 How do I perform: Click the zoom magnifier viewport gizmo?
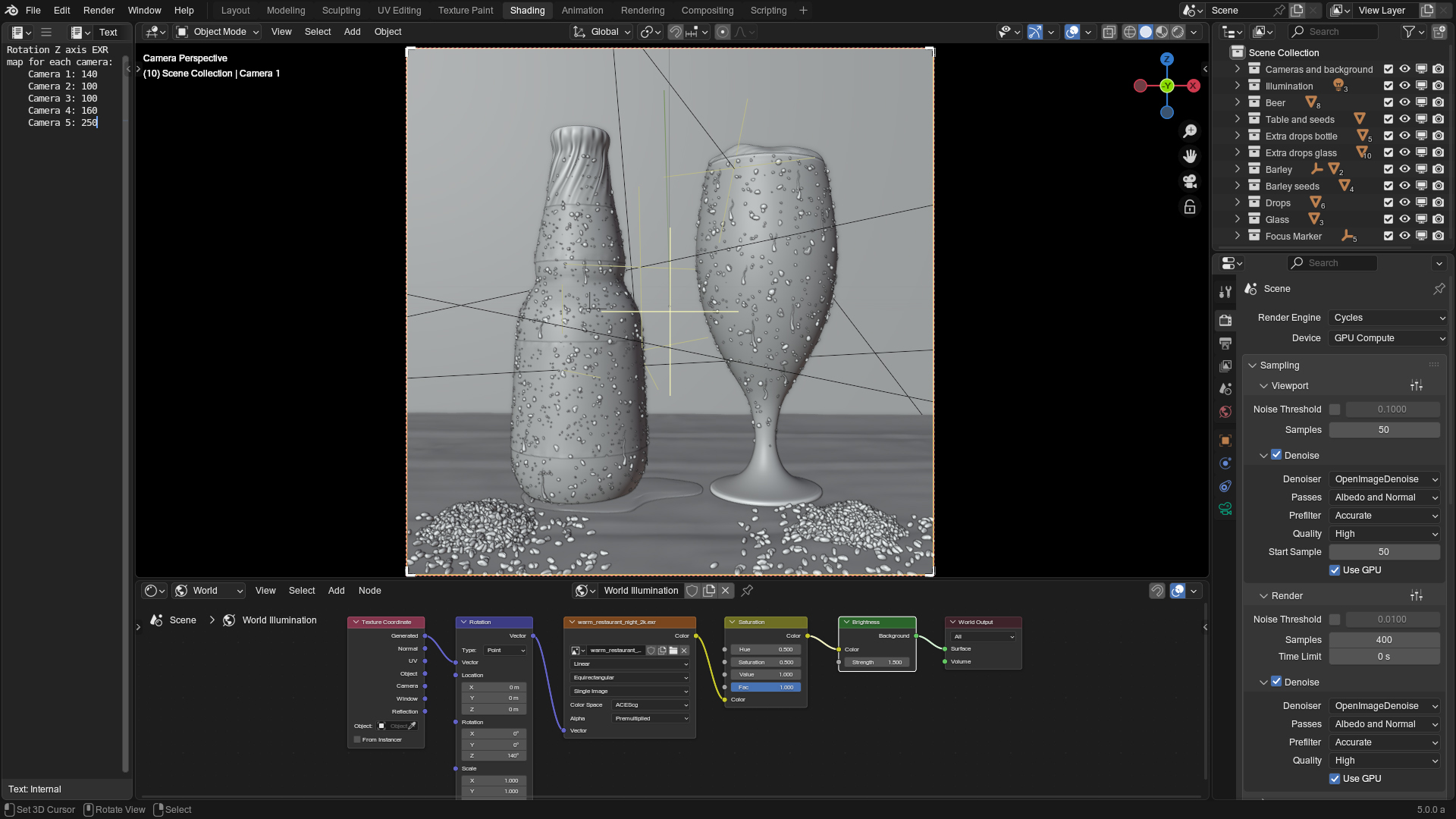pyautogui.click(x=1190, y=131)
